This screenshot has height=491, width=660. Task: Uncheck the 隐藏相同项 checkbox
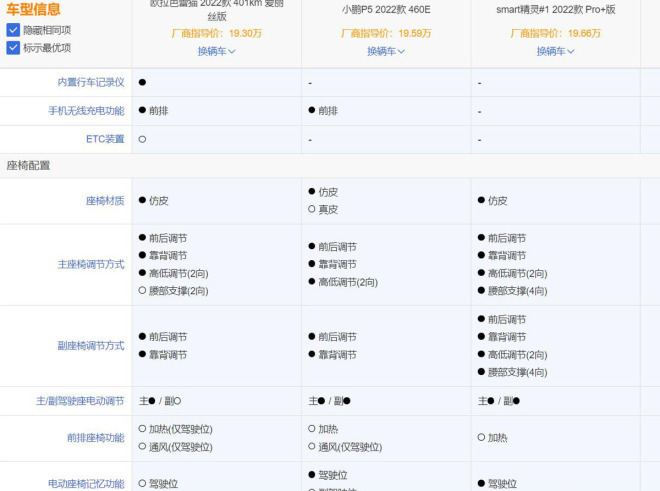pyautogui.click(x=13, y=30)
